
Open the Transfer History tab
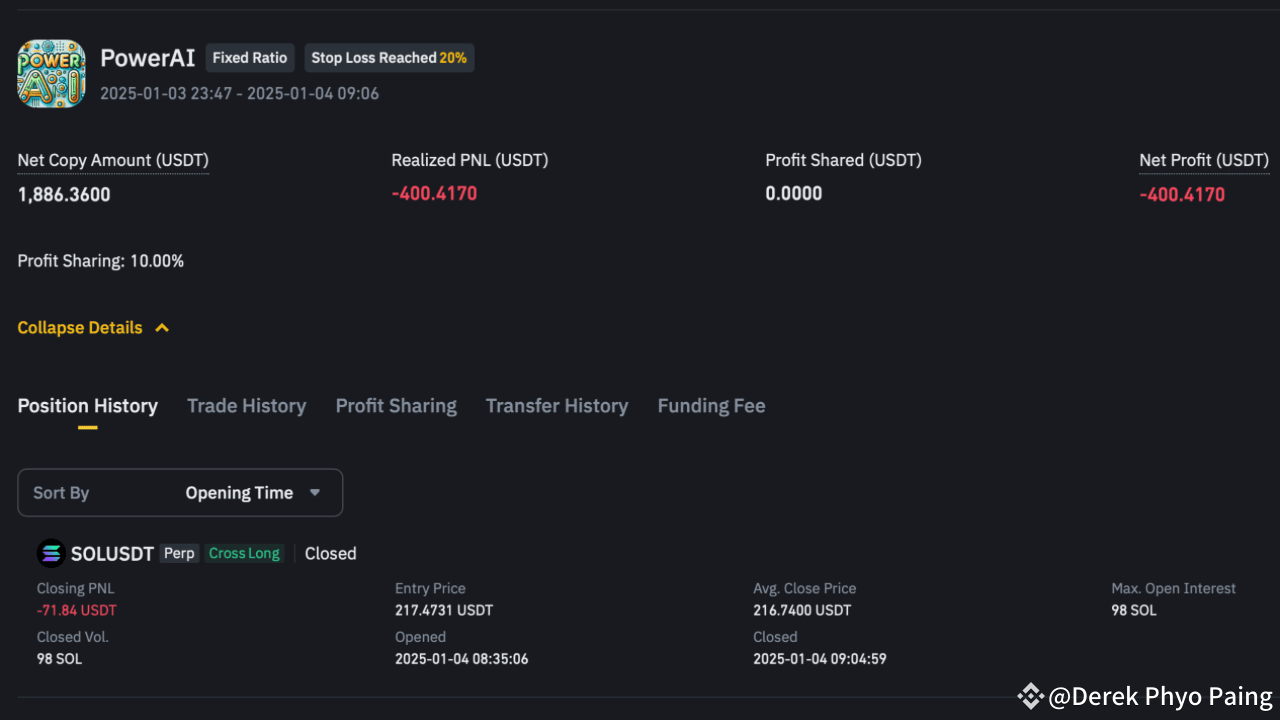coord(557,405)
